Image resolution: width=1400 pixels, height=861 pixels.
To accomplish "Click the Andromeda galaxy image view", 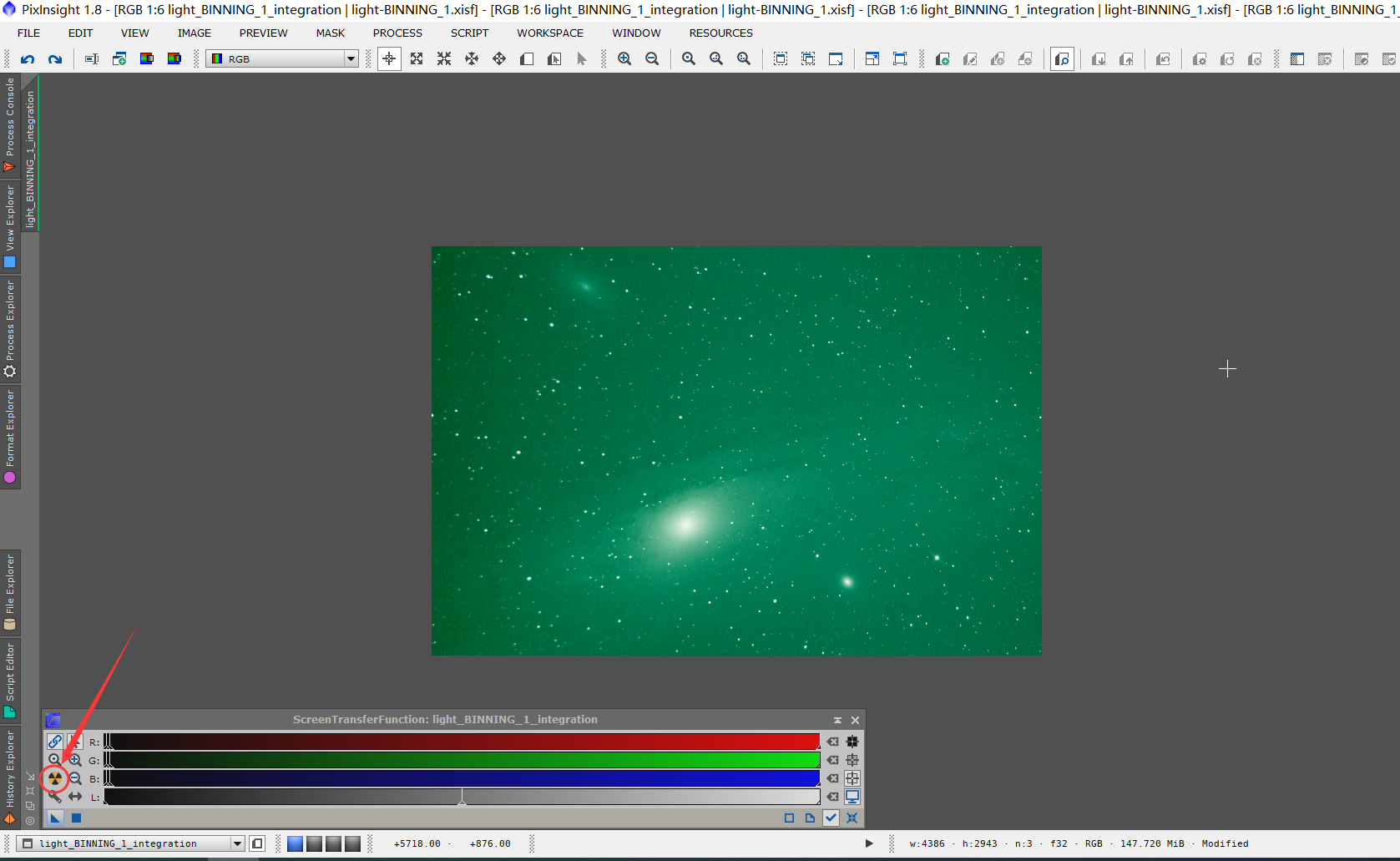I will coord(736,451).
